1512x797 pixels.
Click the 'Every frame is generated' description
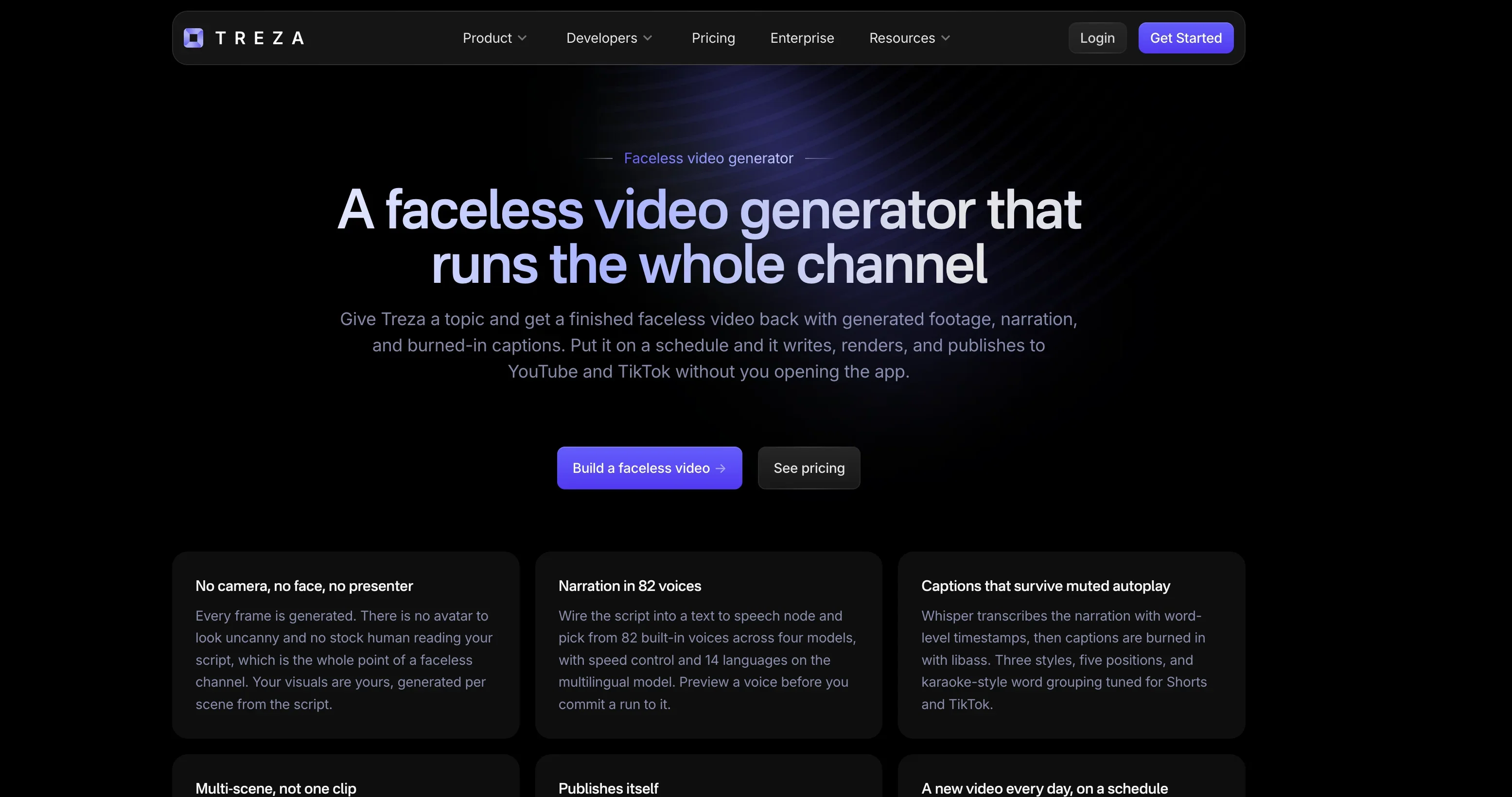(344, 659)
